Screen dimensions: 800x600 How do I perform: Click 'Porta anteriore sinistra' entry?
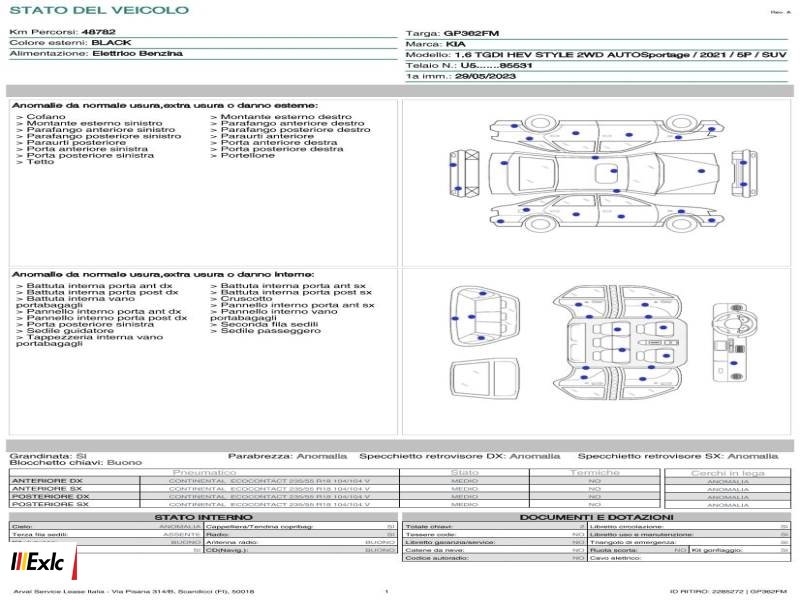pos(82,149)
